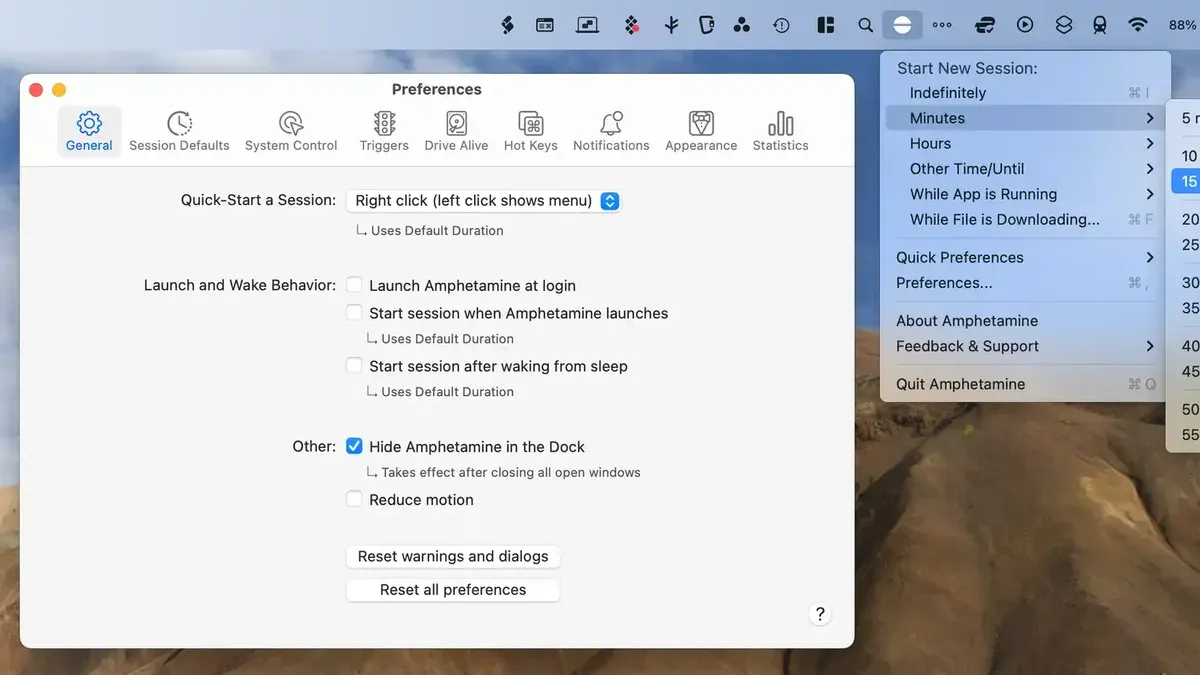Choose Quit Amphetamine in the menu
Image resolution: width=1200 pixels, height=675 pixels.
[x=1023, y=384]
